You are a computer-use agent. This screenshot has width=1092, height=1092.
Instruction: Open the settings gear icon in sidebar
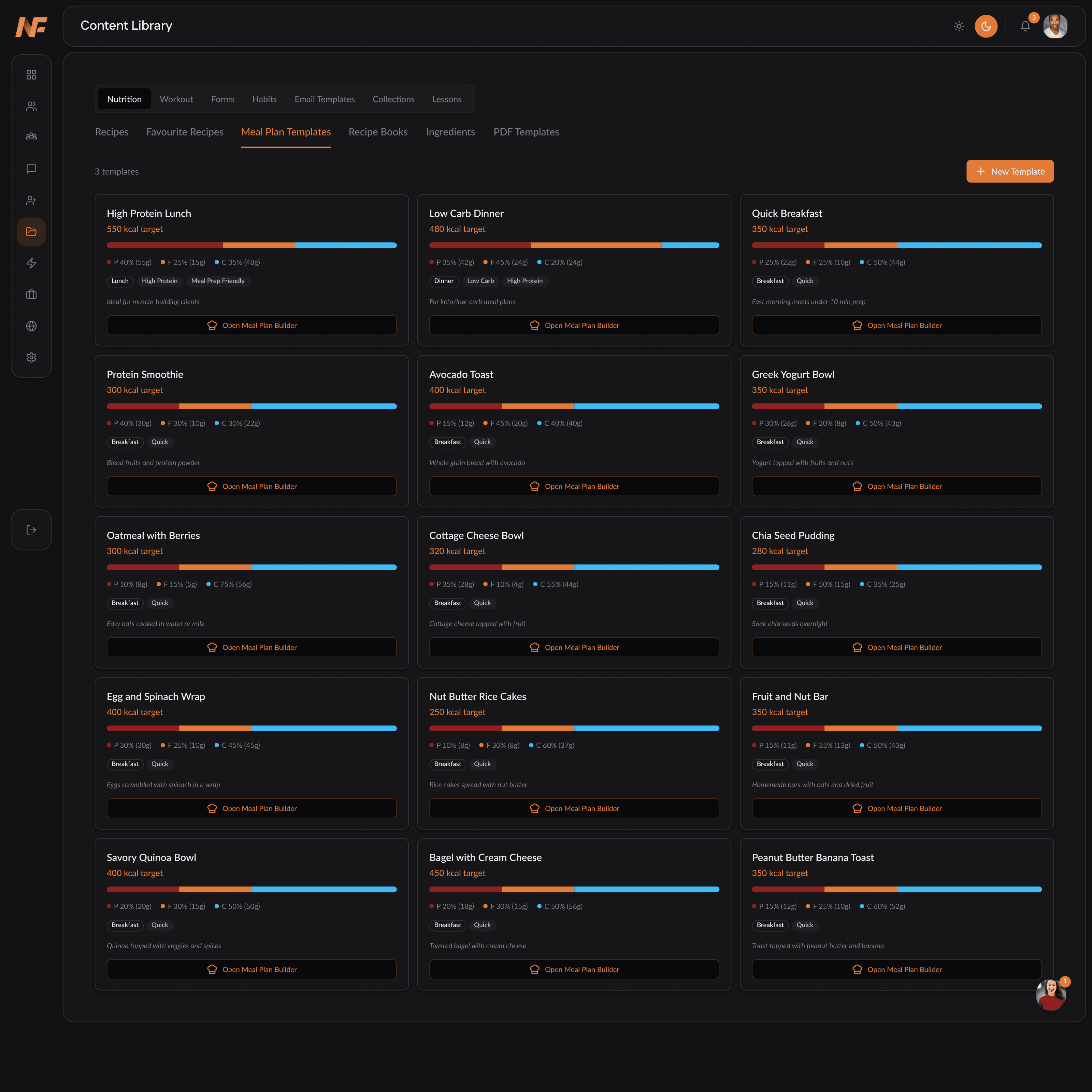[x=31, y=357]
